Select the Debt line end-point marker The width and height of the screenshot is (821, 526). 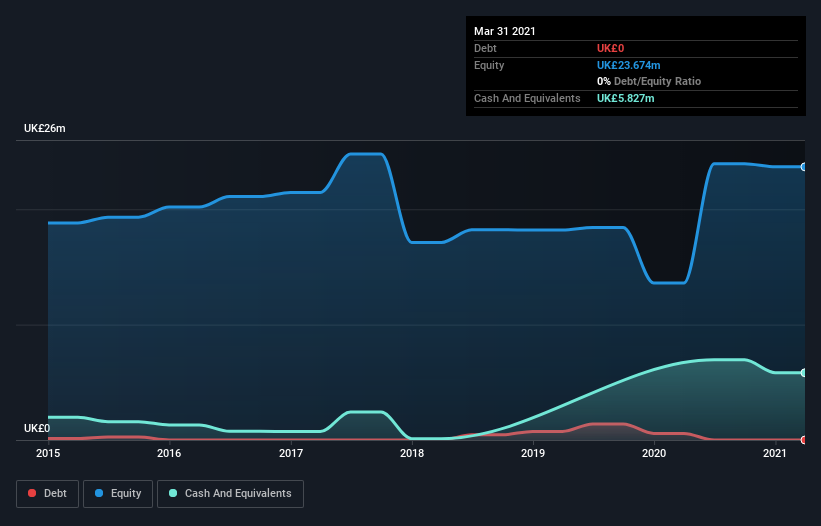click(803, 440)
